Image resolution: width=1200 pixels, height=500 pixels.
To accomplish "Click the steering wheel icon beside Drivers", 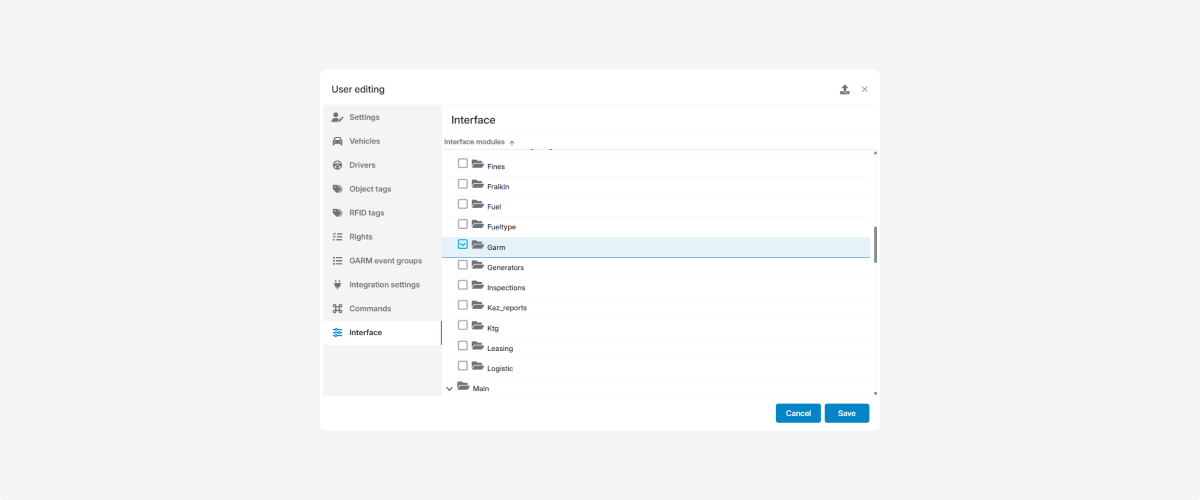I will coord(337,165).
